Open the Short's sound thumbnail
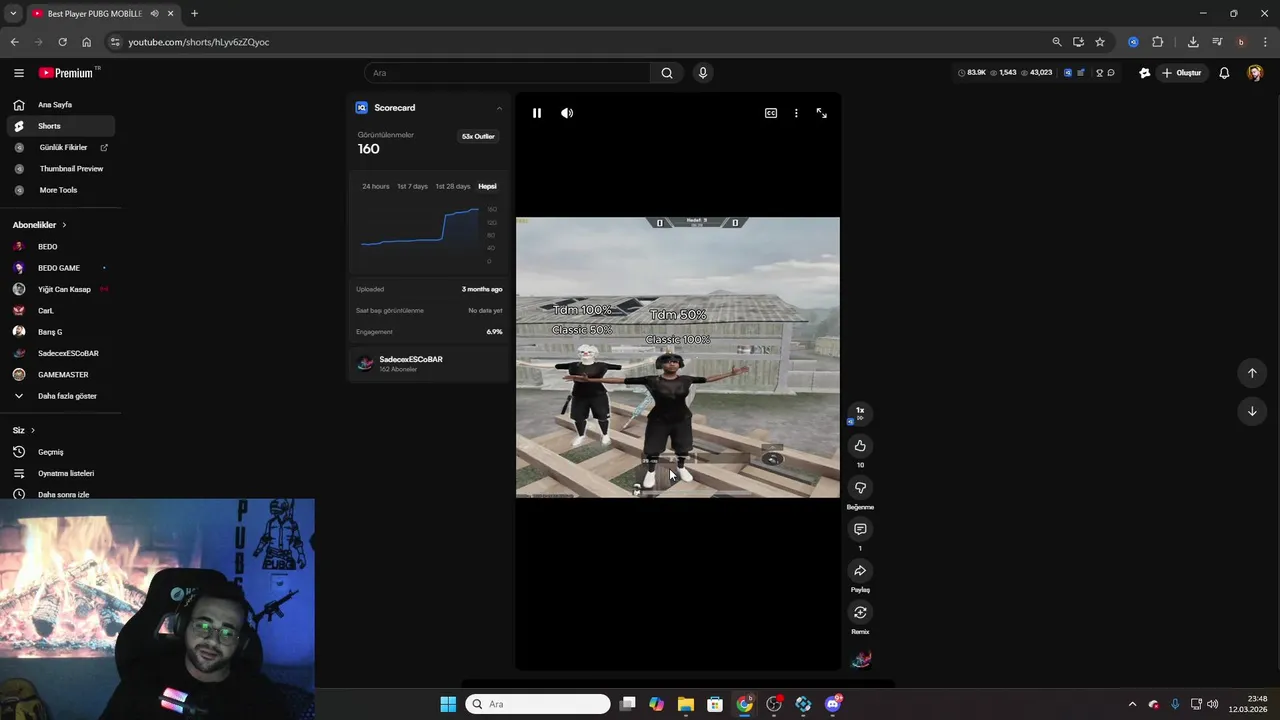The image size is (1280, 720). point(861,659)
